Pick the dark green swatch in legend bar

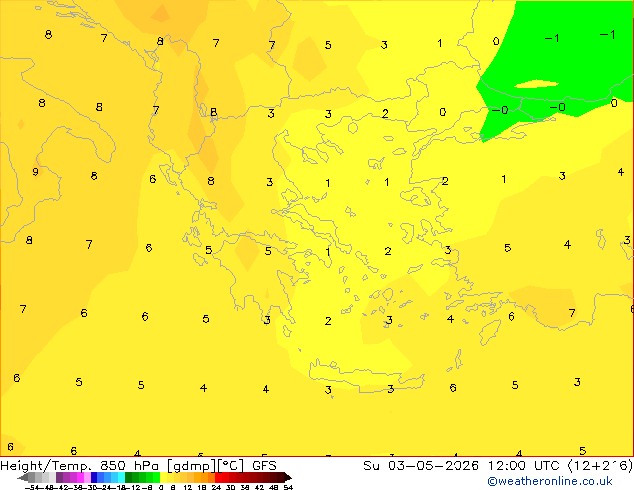[129, 477]
